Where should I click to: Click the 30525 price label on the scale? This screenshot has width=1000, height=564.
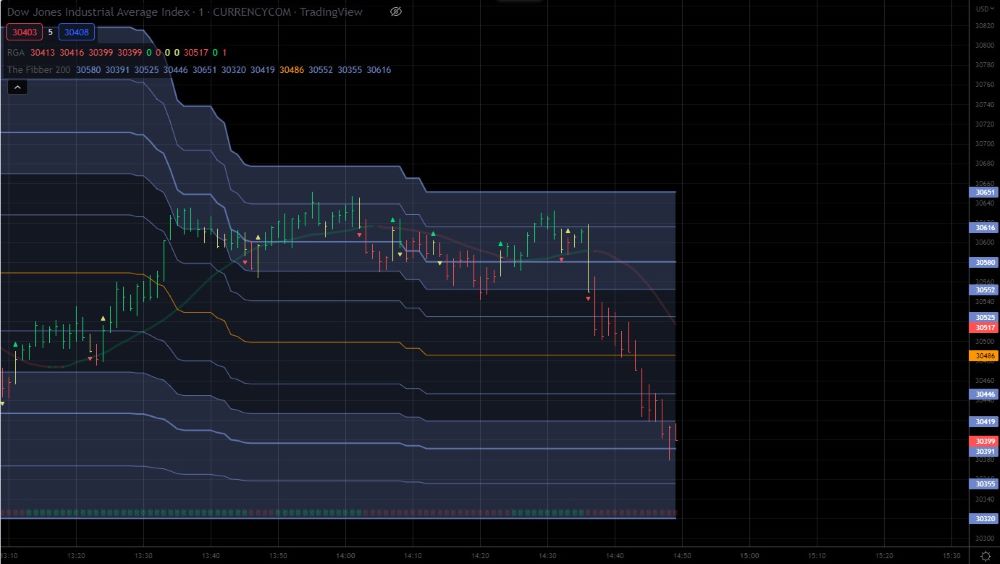(x=984, y=317)
